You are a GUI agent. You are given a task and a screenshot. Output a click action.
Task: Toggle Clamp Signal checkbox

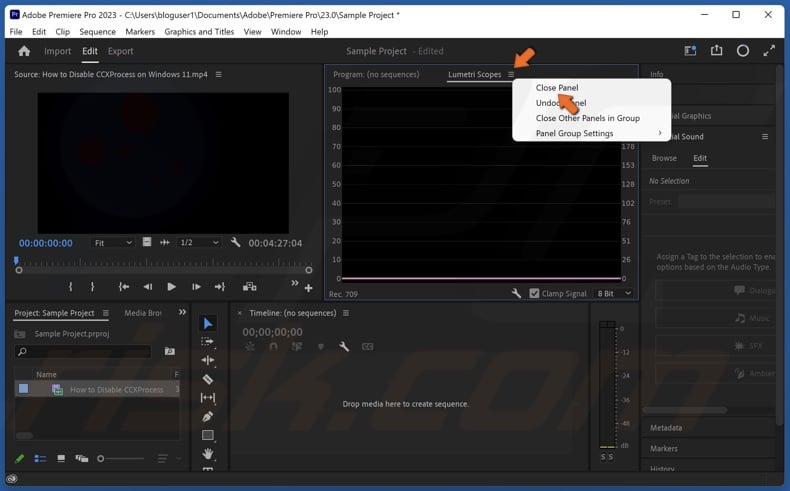[x=535, y=293]
